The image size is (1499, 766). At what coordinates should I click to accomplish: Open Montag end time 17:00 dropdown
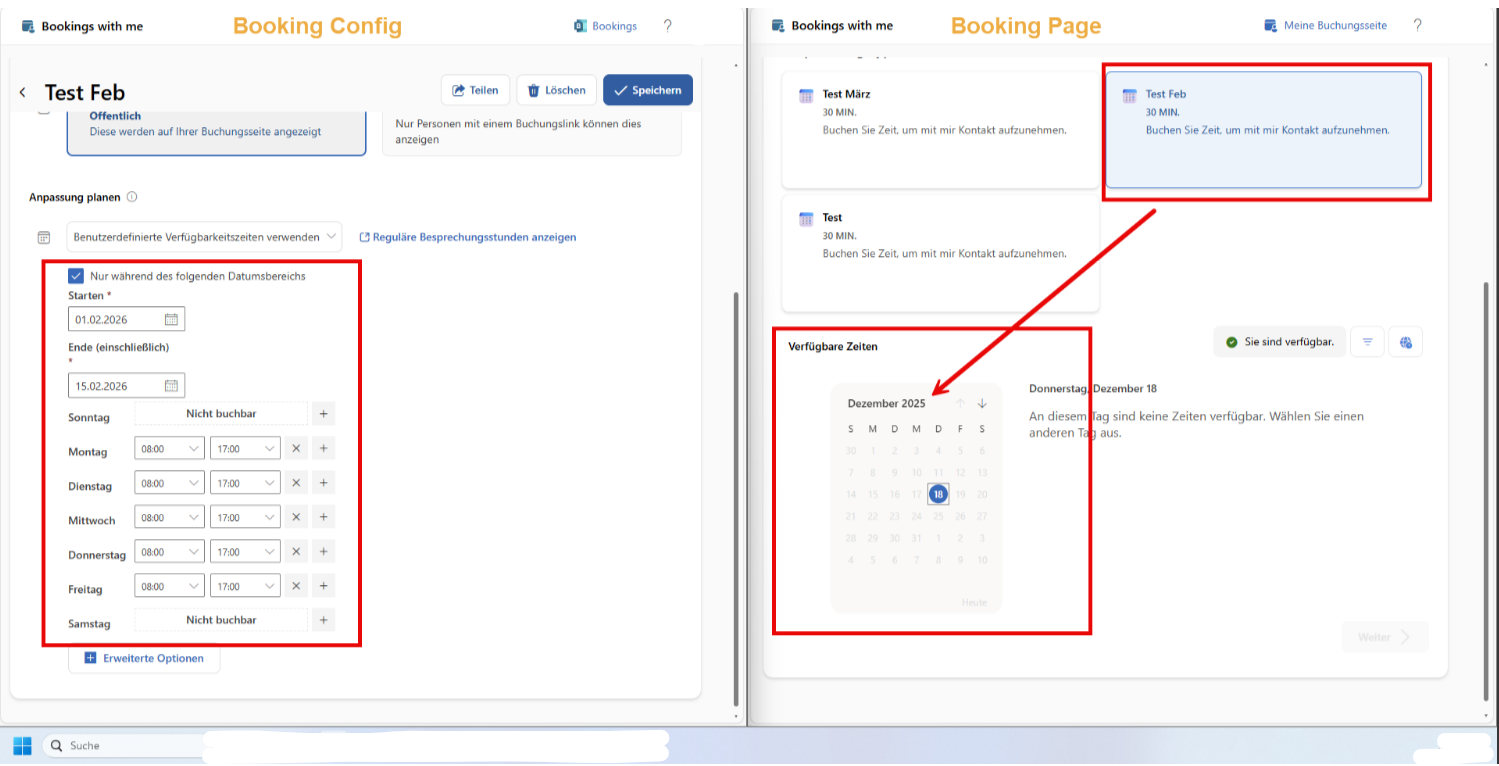(245, 449)
